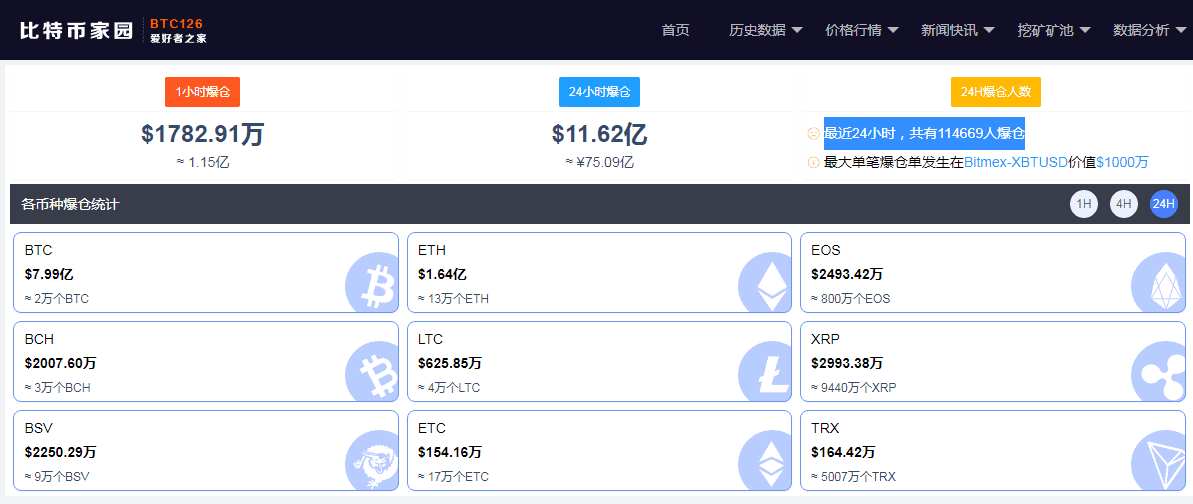This screenshot has height=504, width=1193.
Task: Click the 比特币家园 BTC126 site logo
Action: [113, 30]
